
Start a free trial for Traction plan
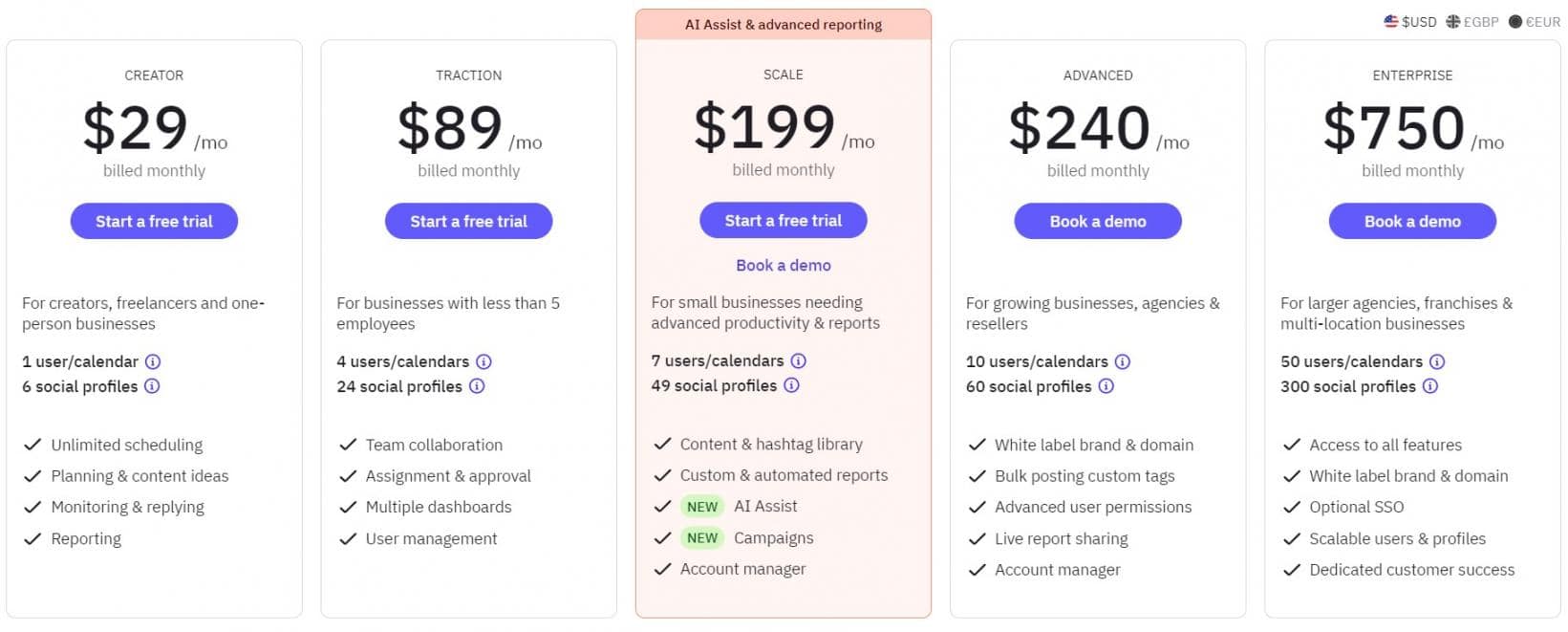click(x=468, y=221)
